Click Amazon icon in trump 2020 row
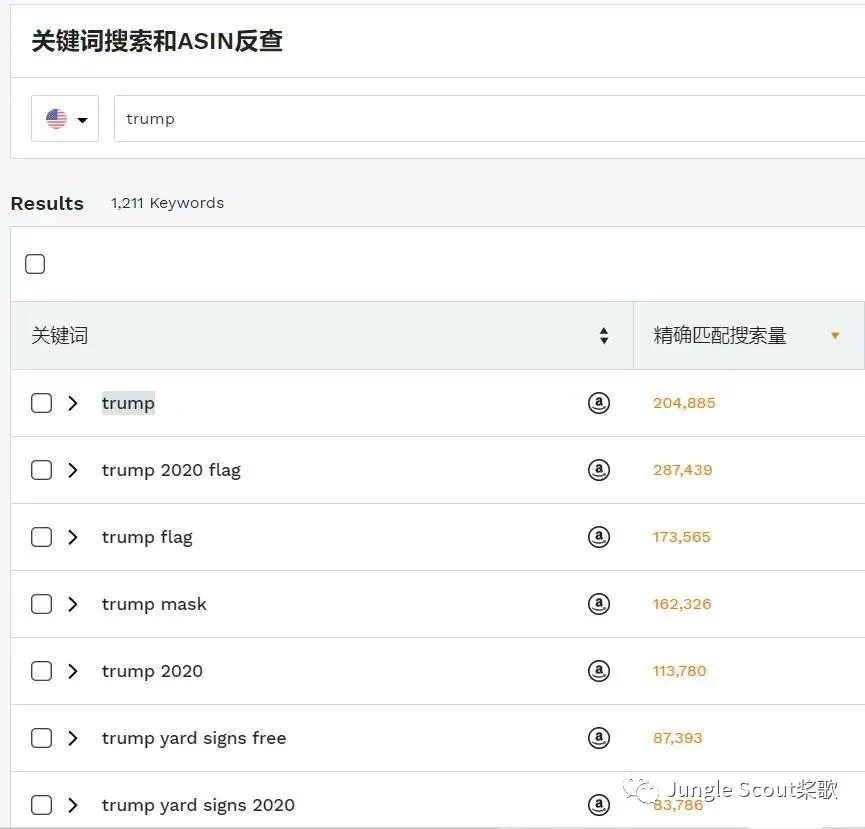The image size is (865, 829). coord(599,671)
